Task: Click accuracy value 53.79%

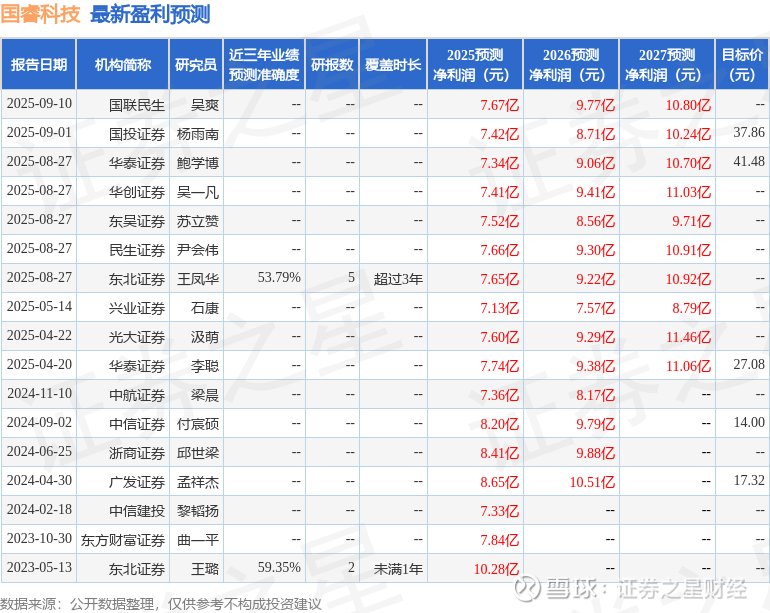Action: pos(279,278)
